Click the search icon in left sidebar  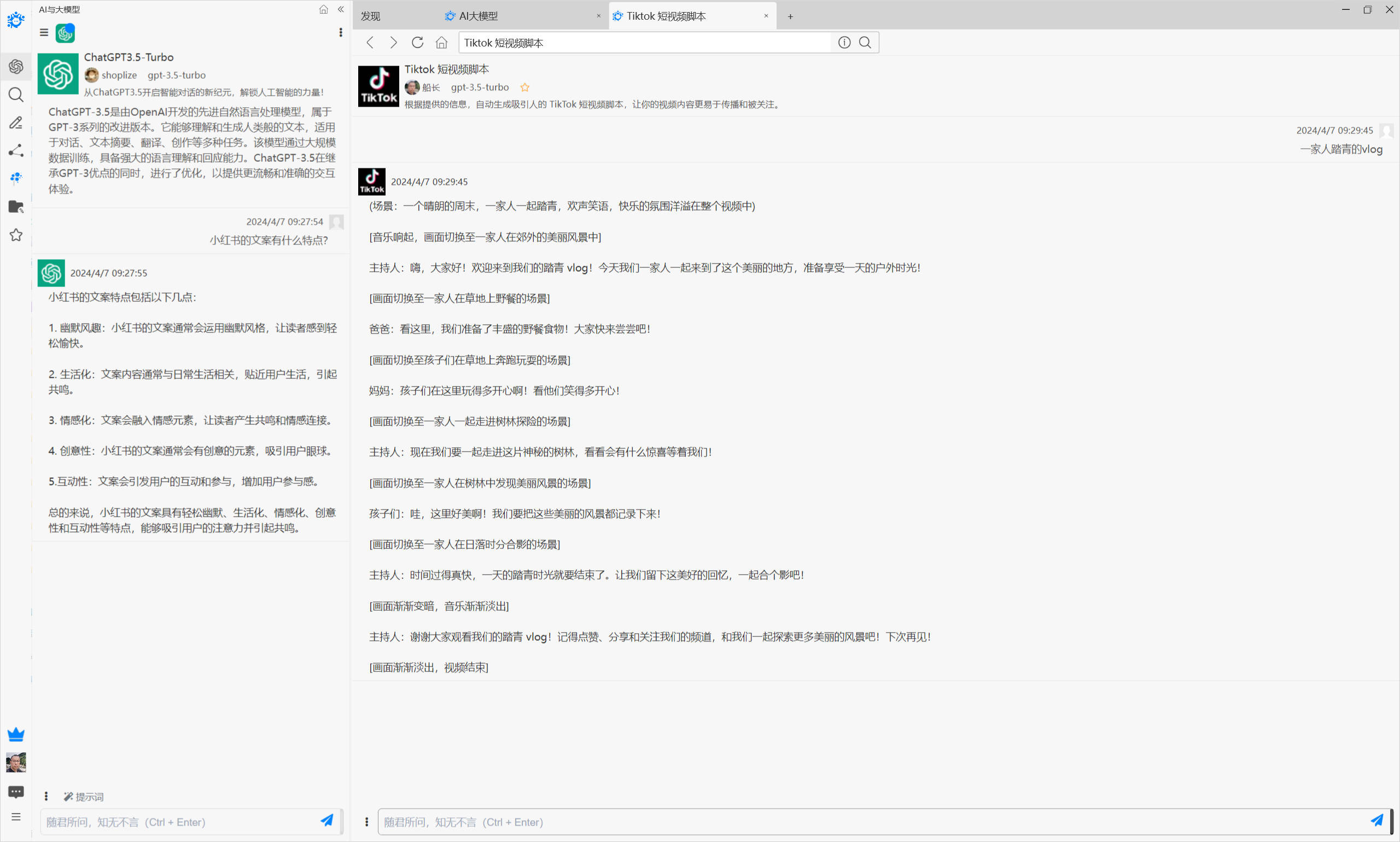click(16, 95)
